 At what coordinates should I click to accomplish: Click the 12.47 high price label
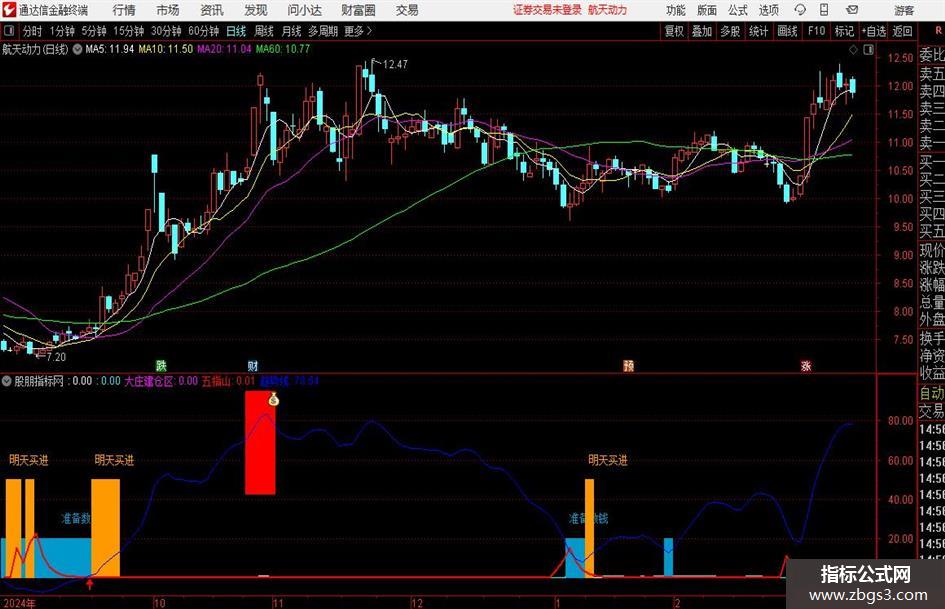coord(395,65)
